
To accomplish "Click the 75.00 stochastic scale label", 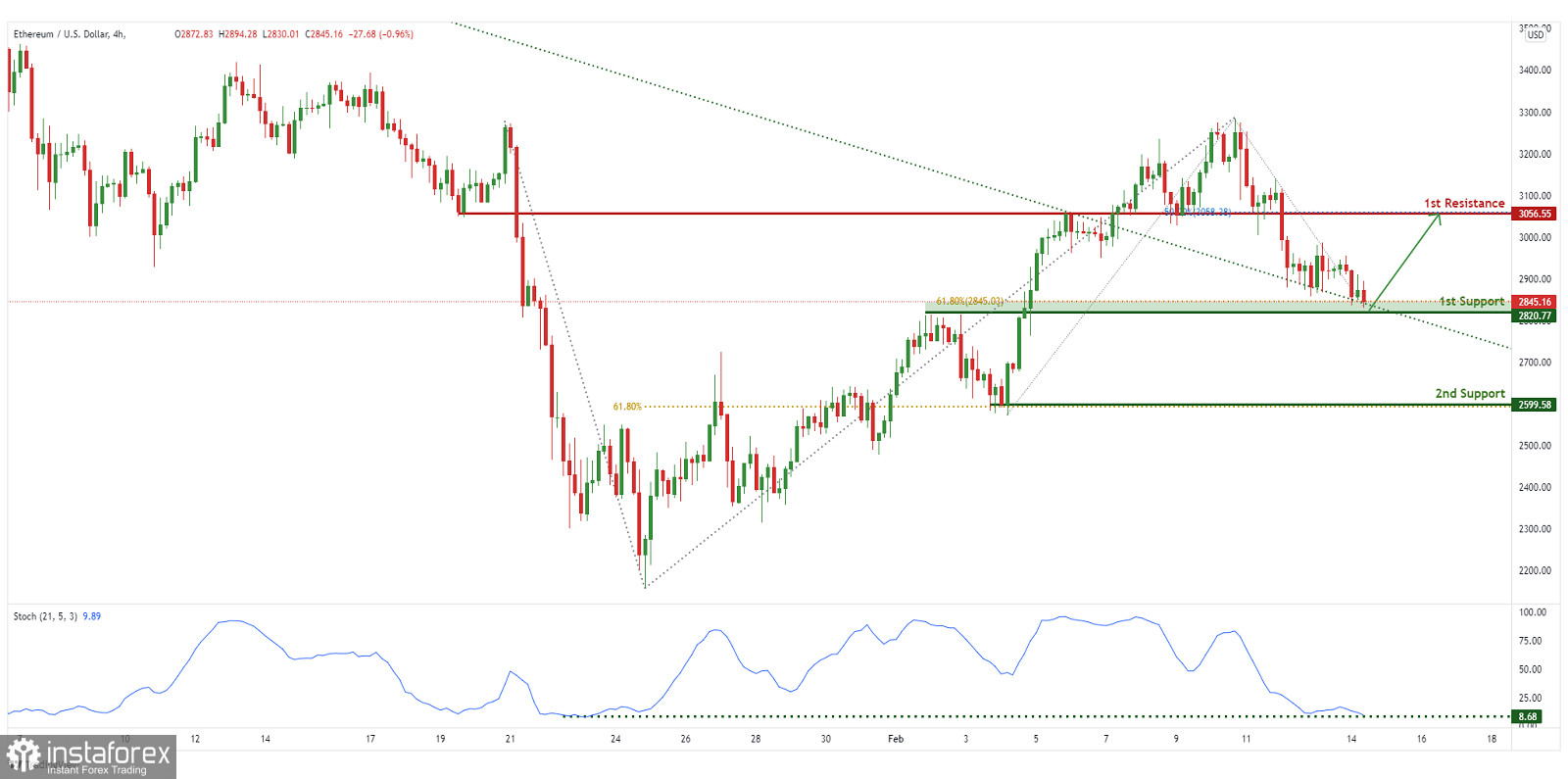I will [1531, 641].
